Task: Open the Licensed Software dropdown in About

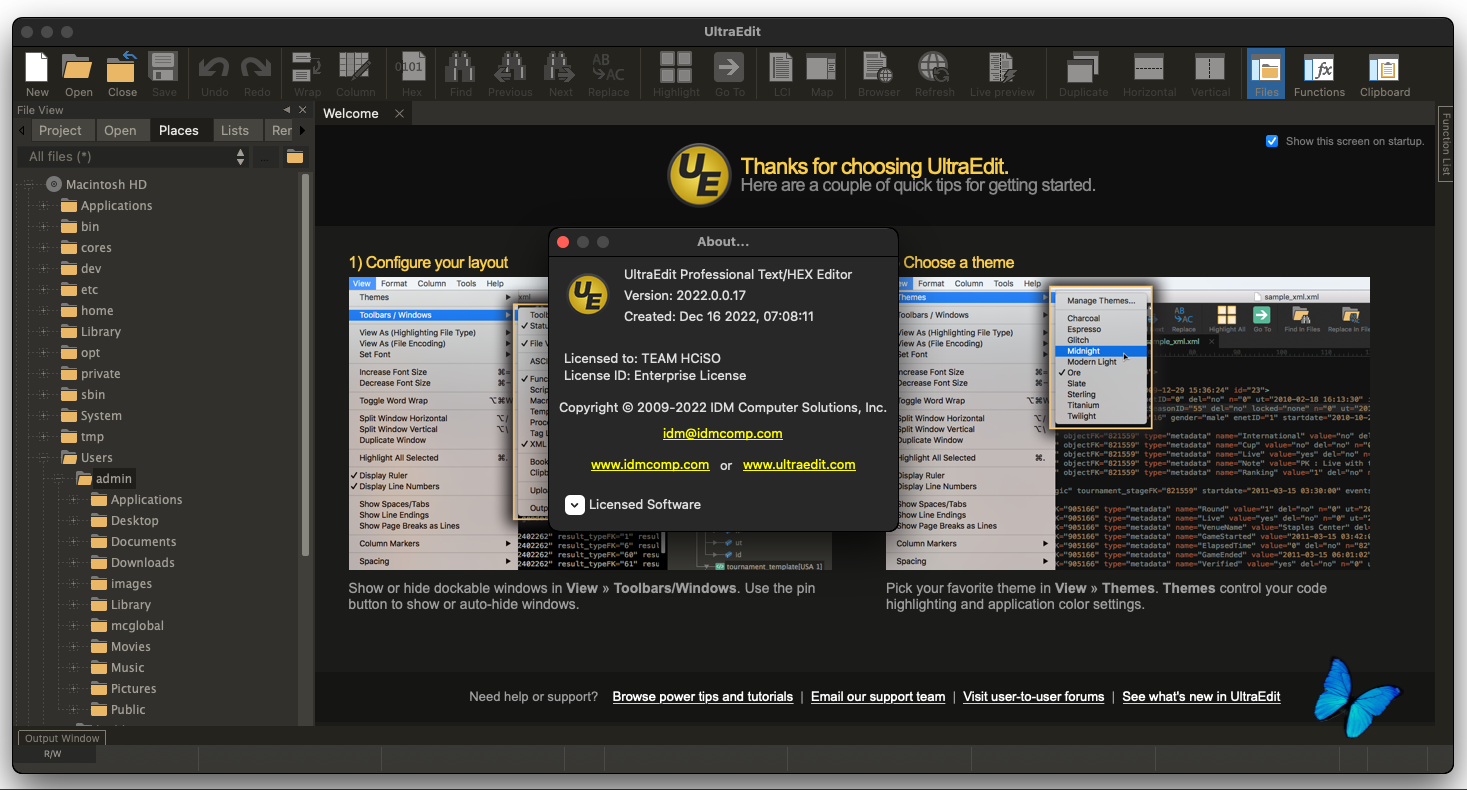Action: (x=574, y=505)
